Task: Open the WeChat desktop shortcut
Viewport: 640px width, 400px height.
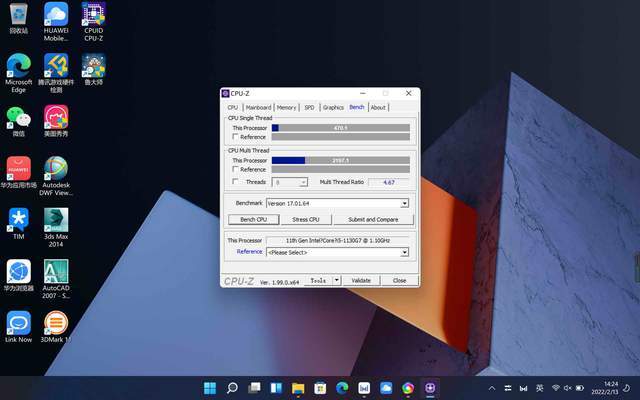Action: pos(18,121)
